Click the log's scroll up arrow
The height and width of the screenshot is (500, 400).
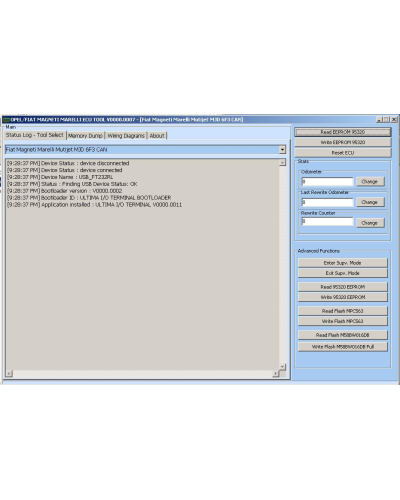coord(283,162)
